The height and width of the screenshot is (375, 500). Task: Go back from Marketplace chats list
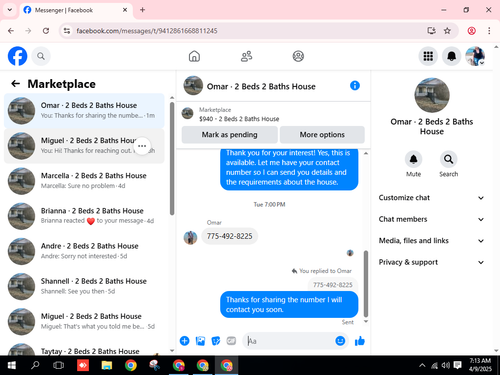click(x=16, y=83)
